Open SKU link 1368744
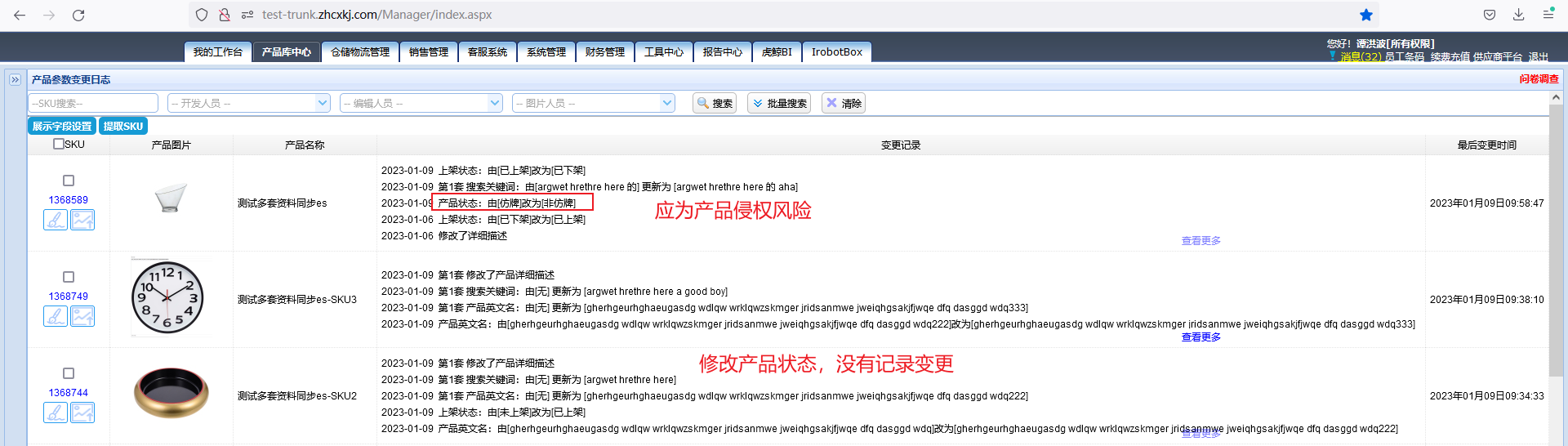 click(x=69, y=393)
